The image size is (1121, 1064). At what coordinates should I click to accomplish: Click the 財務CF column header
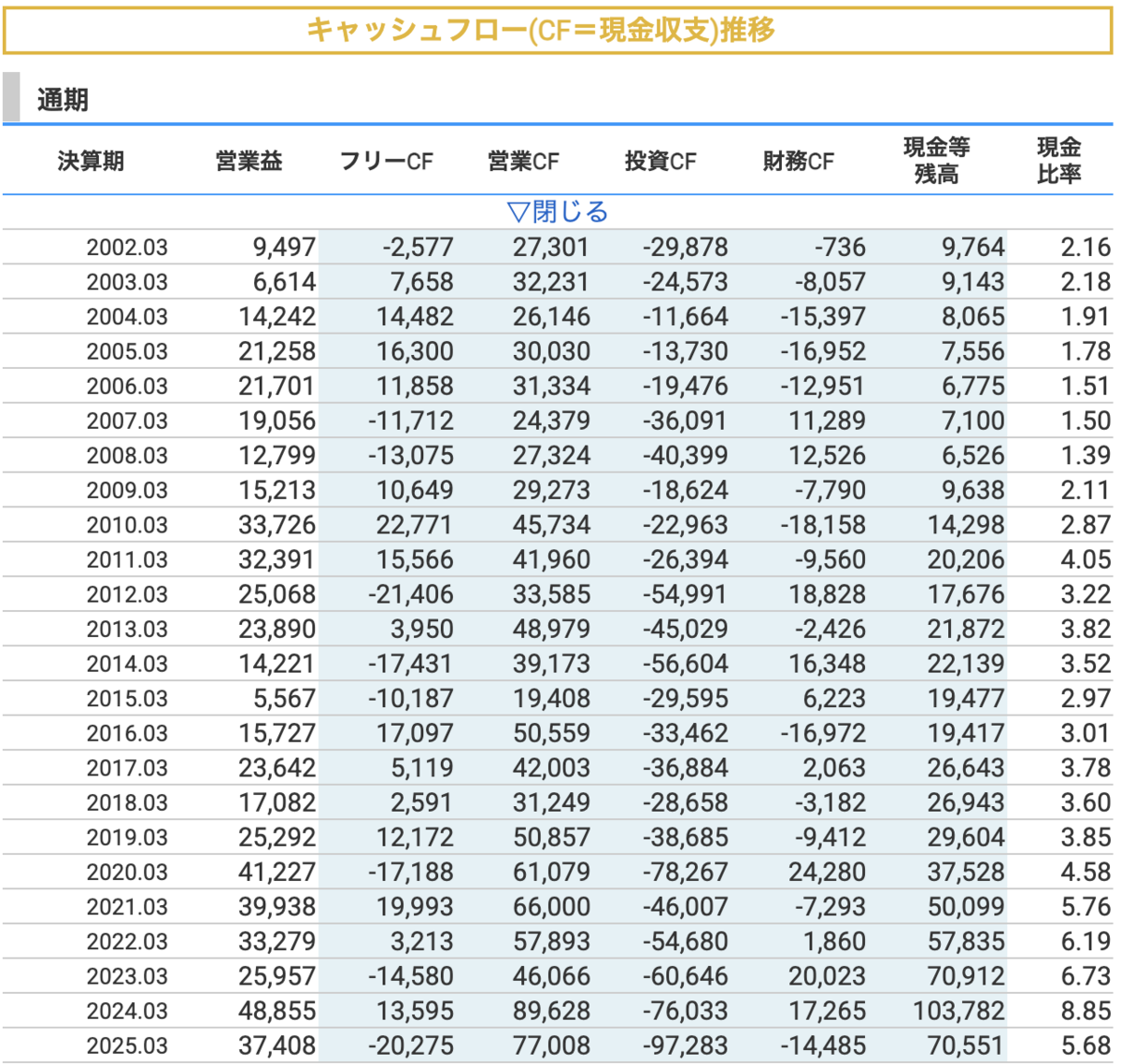[x=798, y=161]
